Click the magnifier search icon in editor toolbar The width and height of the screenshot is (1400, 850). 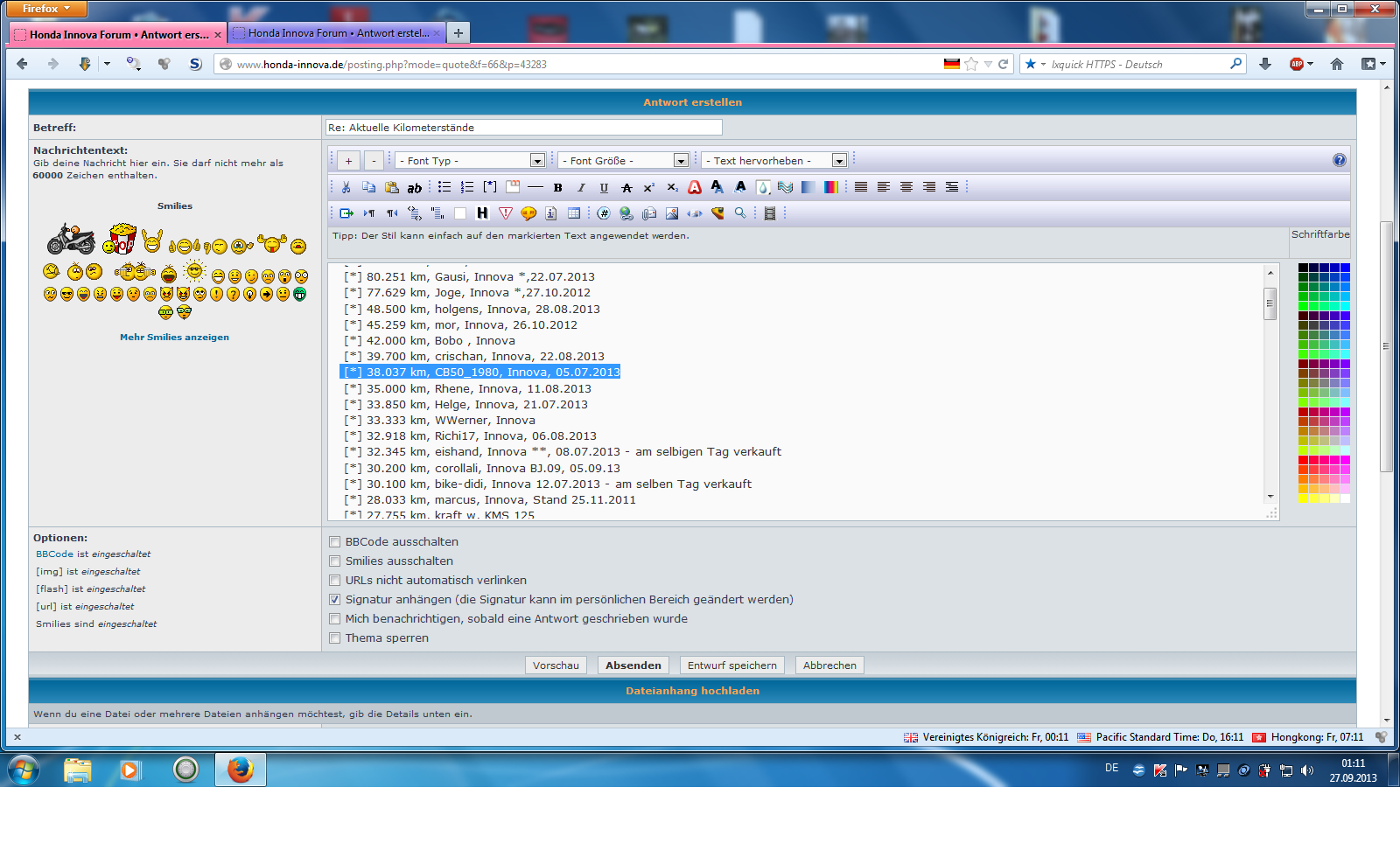(x=740, y=213)
